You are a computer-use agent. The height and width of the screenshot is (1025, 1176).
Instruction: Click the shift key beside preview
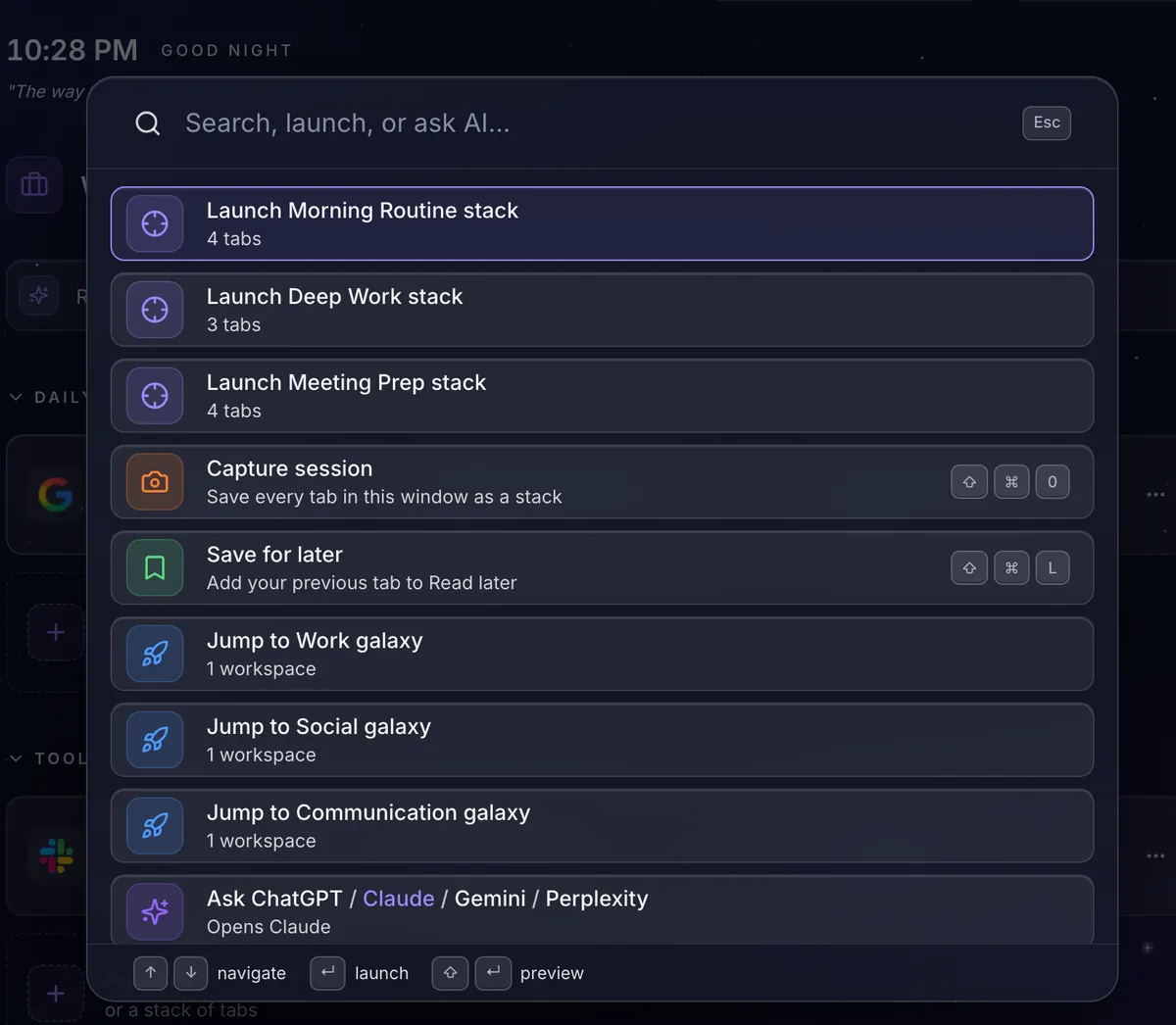(451, 973)
